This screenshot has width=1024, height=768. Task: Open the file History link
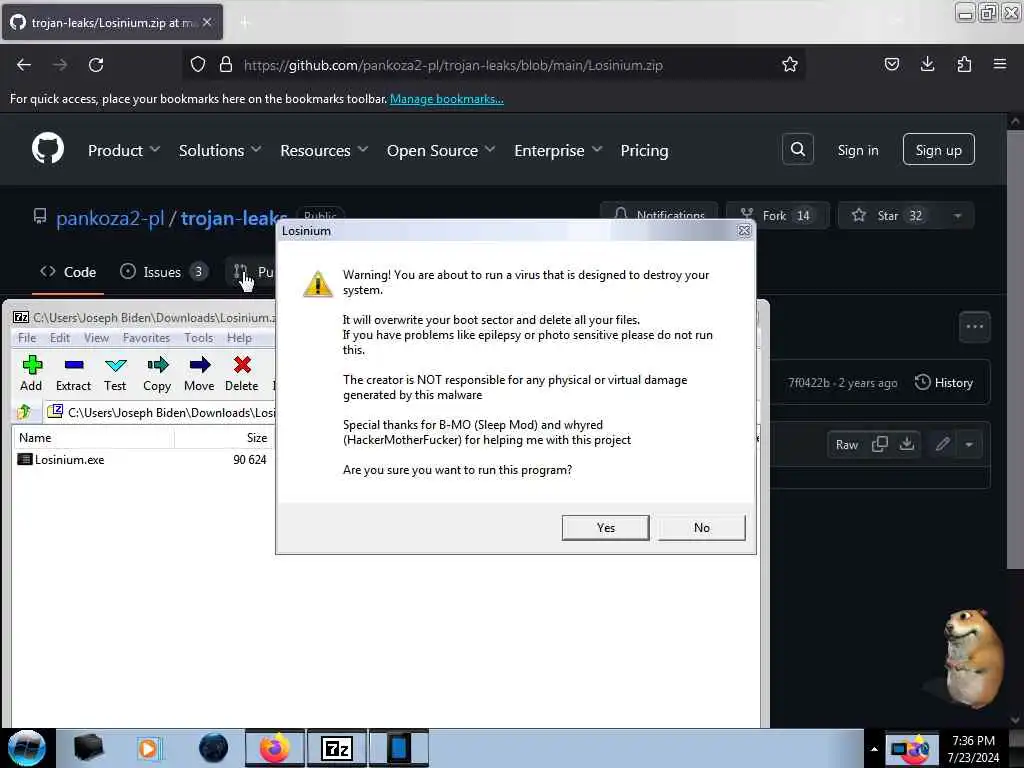944,383
